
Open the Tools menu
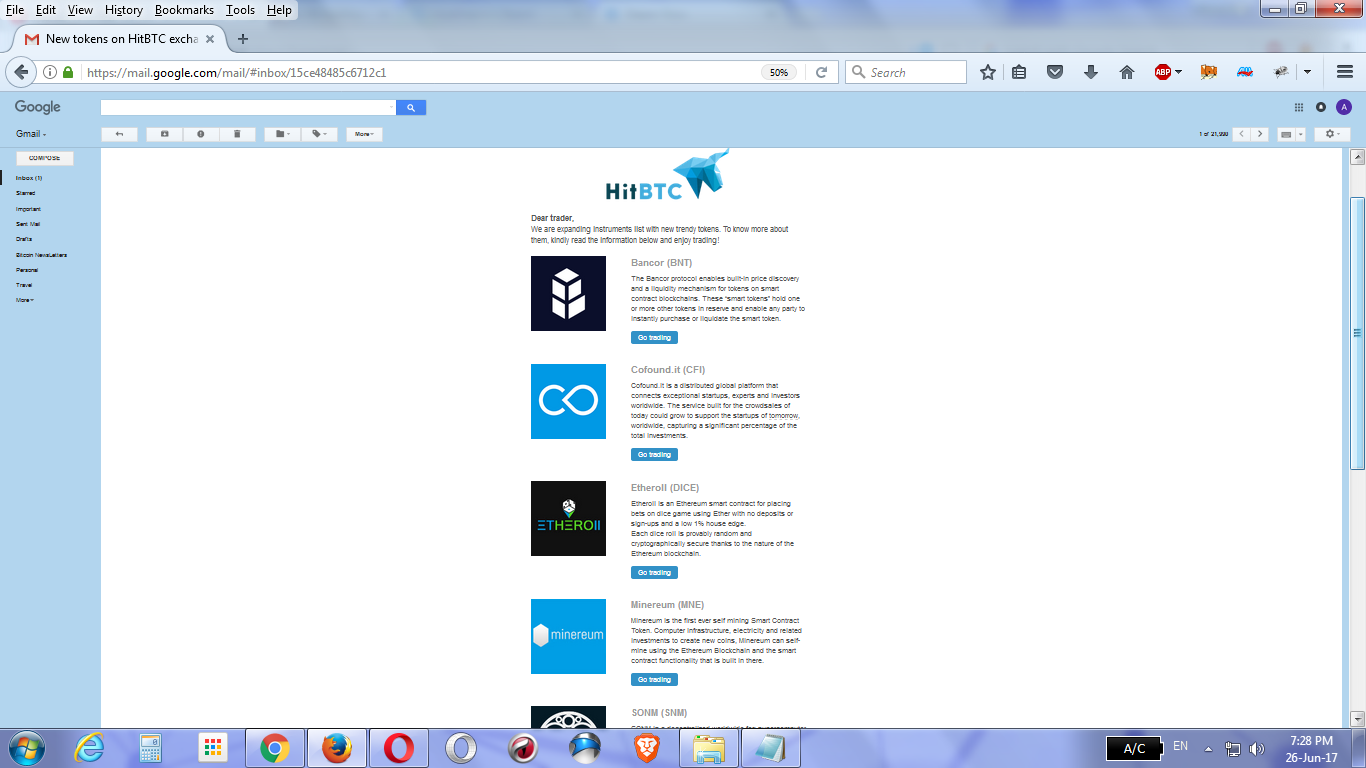(x=240, y=9)
